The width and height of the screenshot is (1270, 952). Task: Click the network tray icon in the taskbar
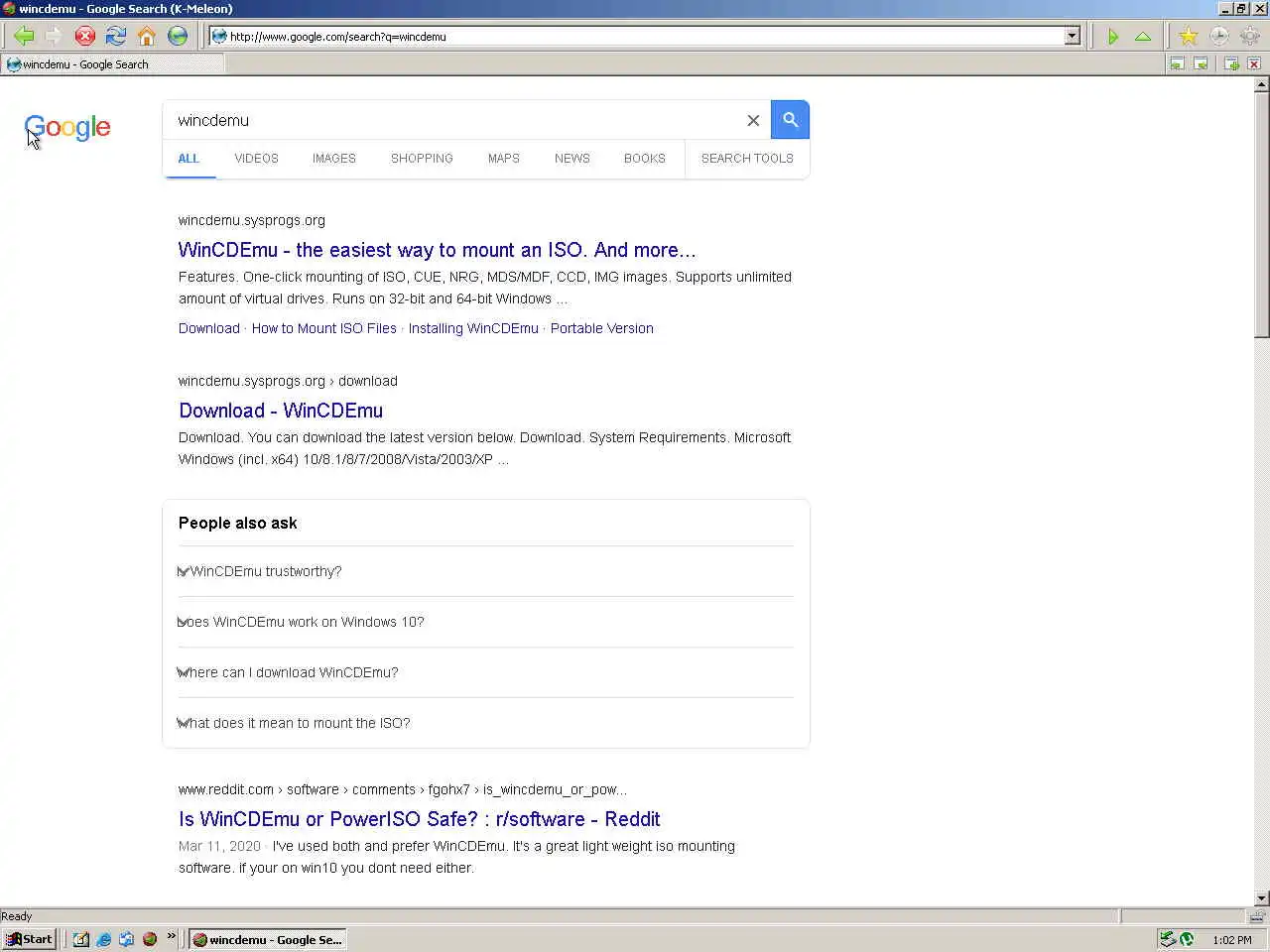click(1168, 939)
